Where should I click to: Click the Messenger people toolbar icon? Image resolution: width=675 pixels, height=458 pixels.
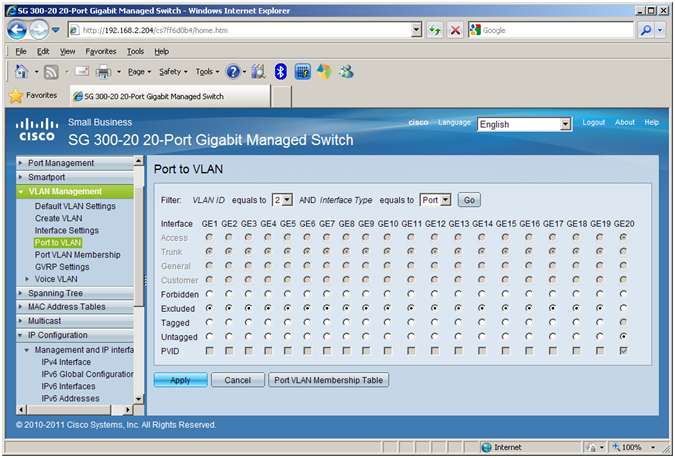[346, 71]
